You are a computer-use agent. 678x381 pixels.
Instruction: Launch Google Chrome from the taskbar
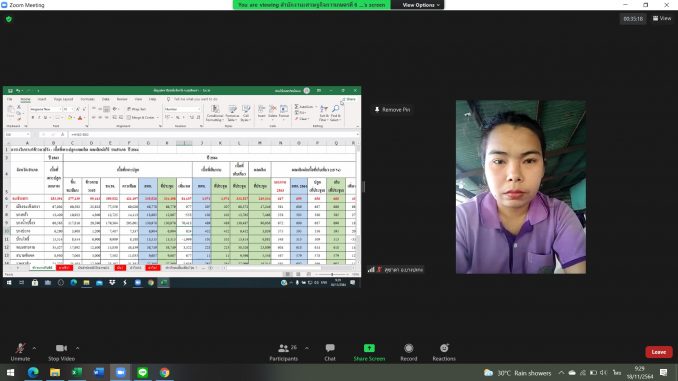tap(164, 372)
